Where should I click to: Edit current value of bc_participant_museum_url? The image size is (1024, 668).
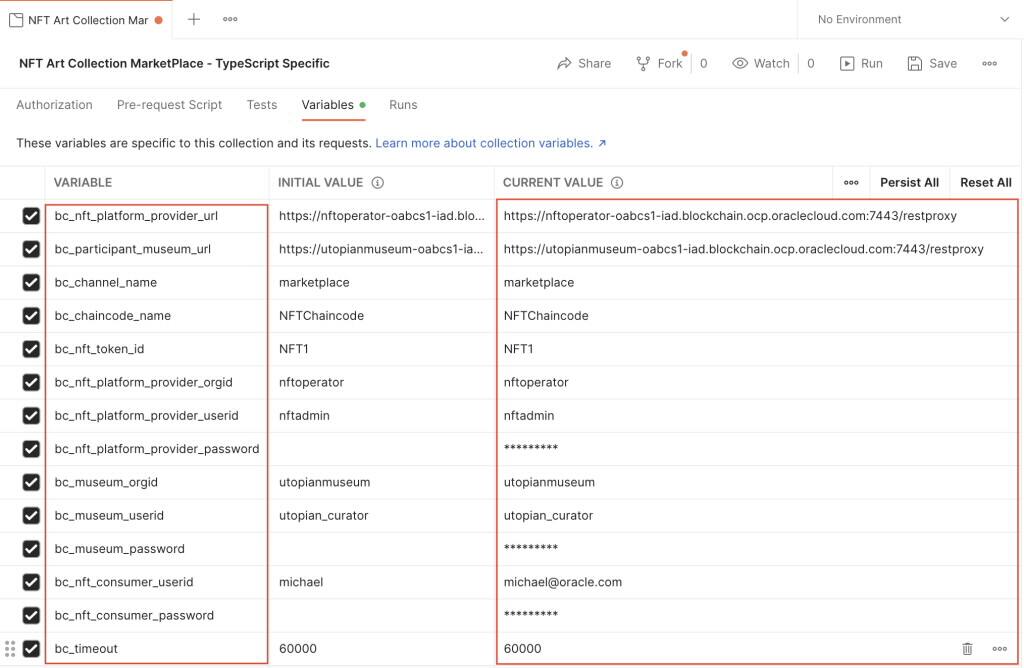(757, 249)
